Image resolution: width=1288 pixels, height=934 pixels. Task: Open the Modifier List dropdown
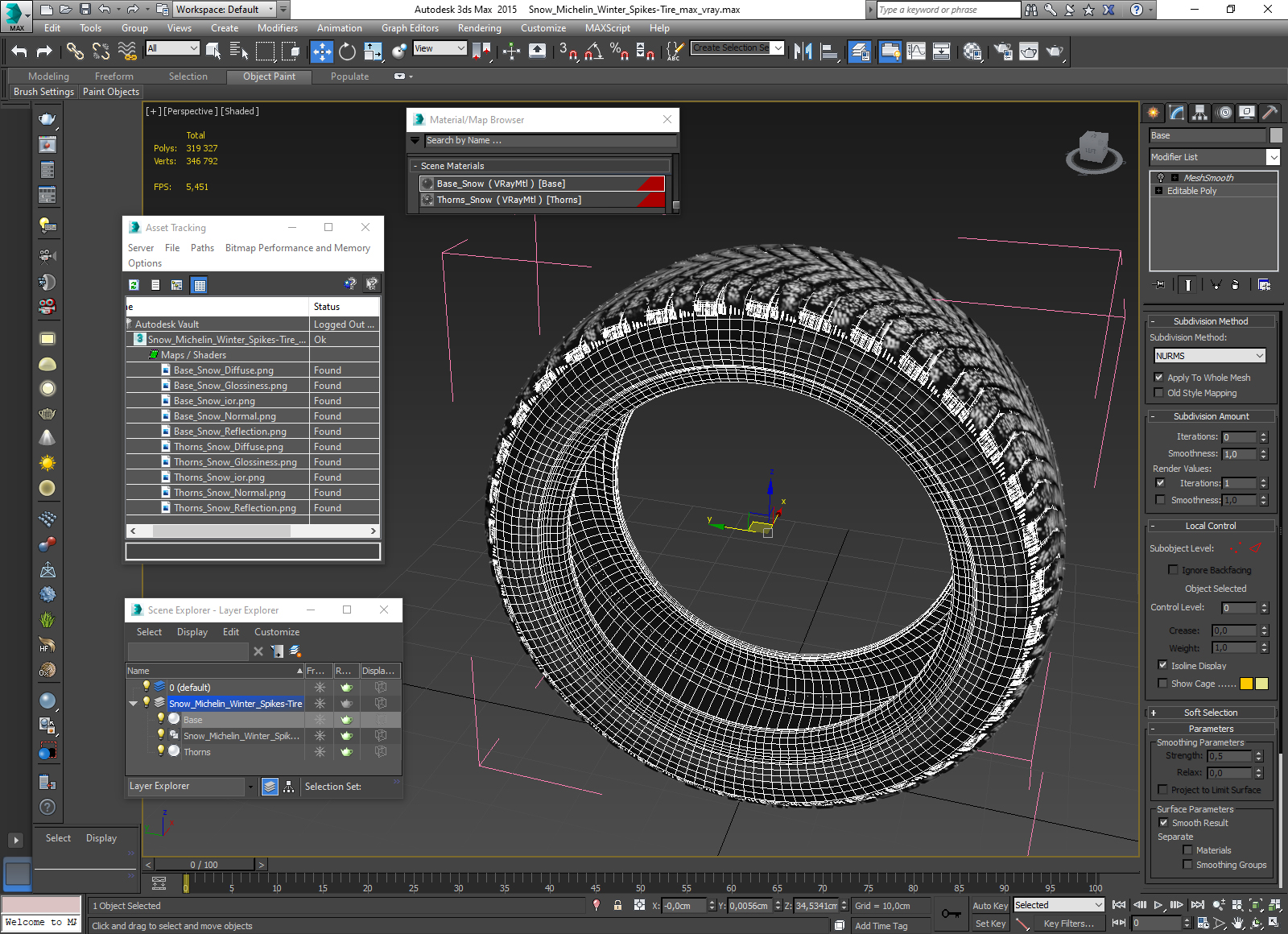pyautogui.click(x=1214, y=157)
